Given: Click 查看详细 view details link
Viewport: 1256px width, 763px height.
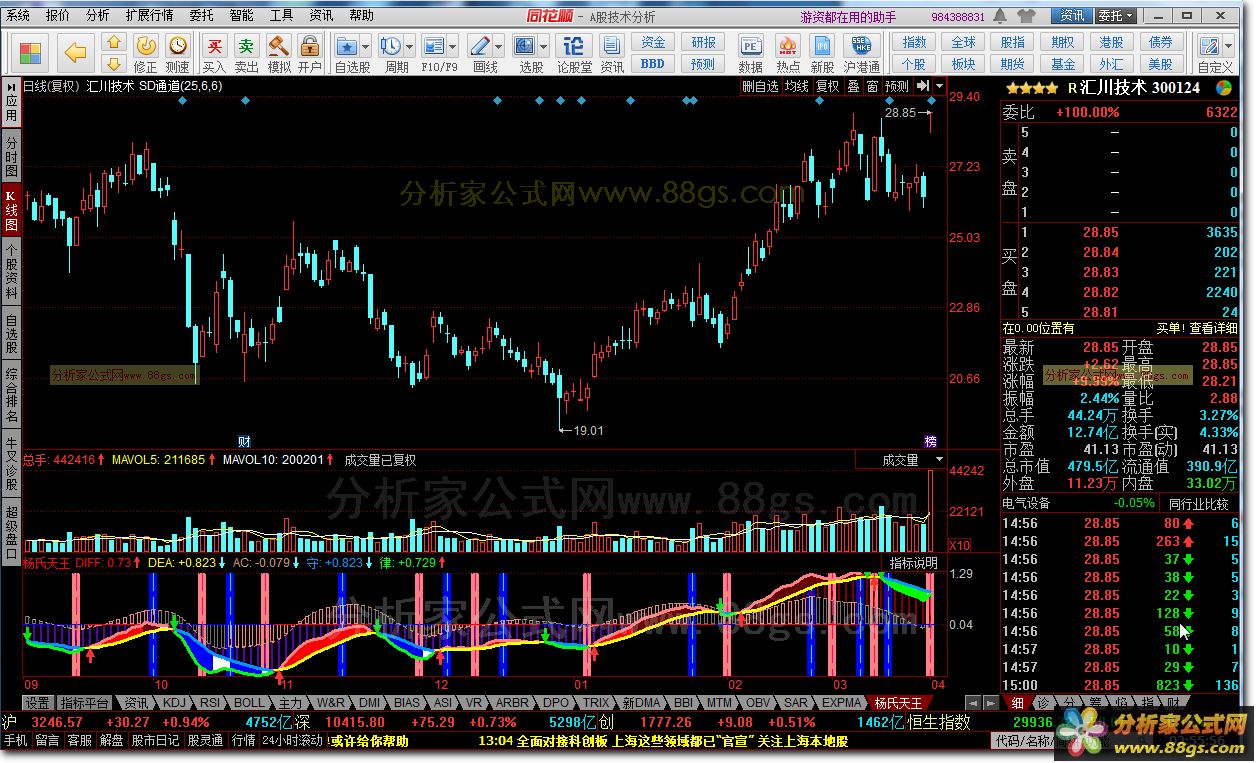Looking at the screenshot, I should tap(1213, 327).
